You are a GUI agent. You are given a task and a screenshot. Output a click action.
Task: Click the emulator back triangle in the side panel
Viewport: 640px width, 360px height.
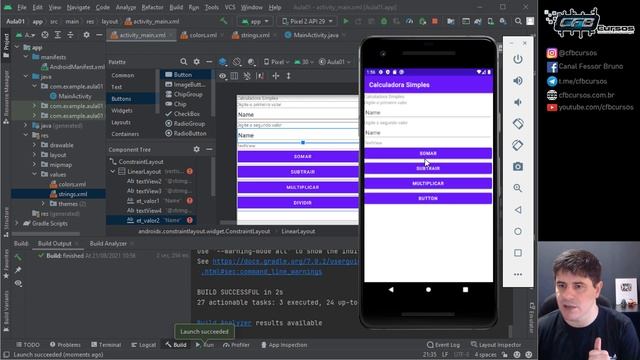tap(518, 210)
